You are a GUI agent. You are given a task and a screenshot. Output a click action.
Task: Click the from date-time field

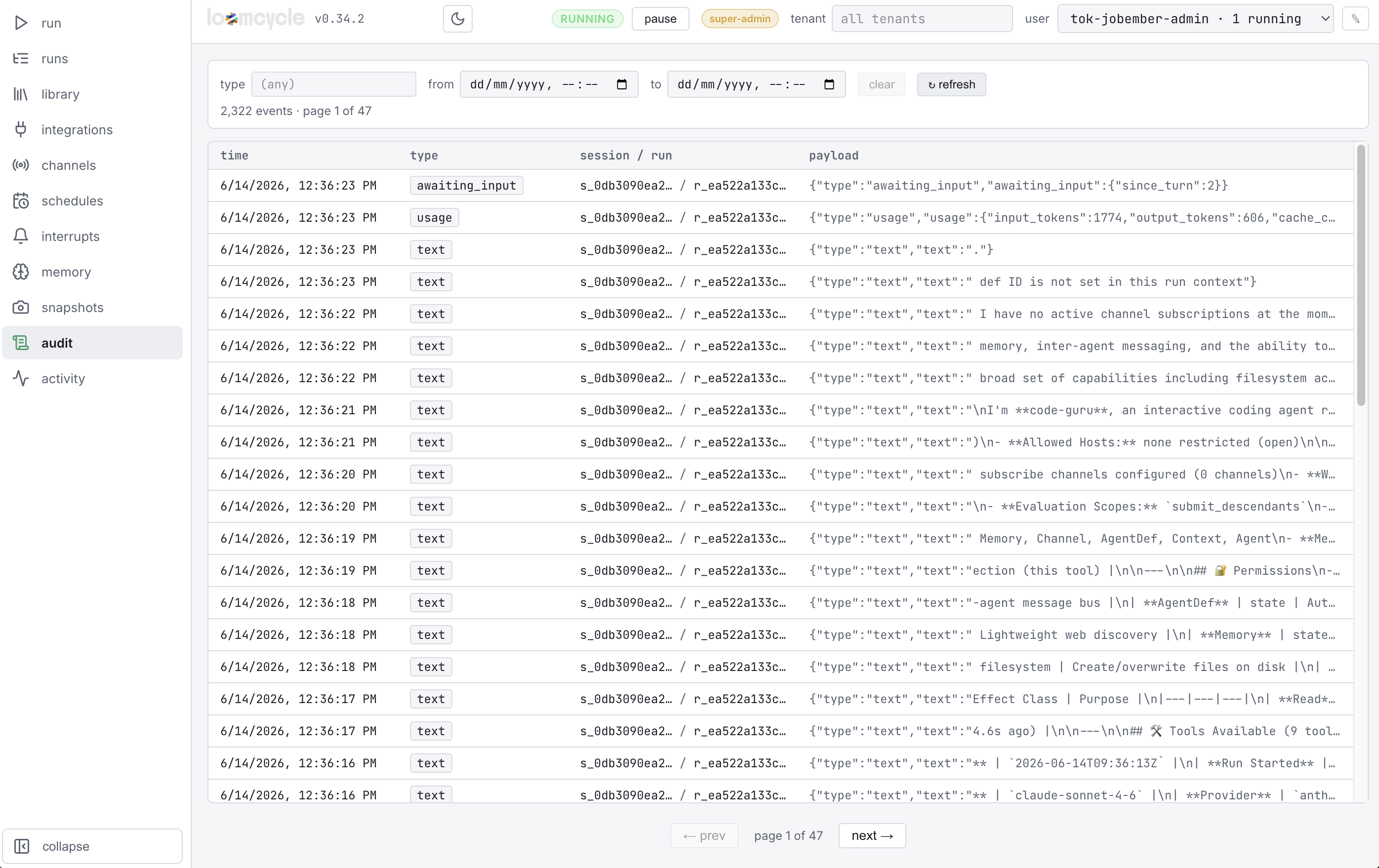(549, 84)
